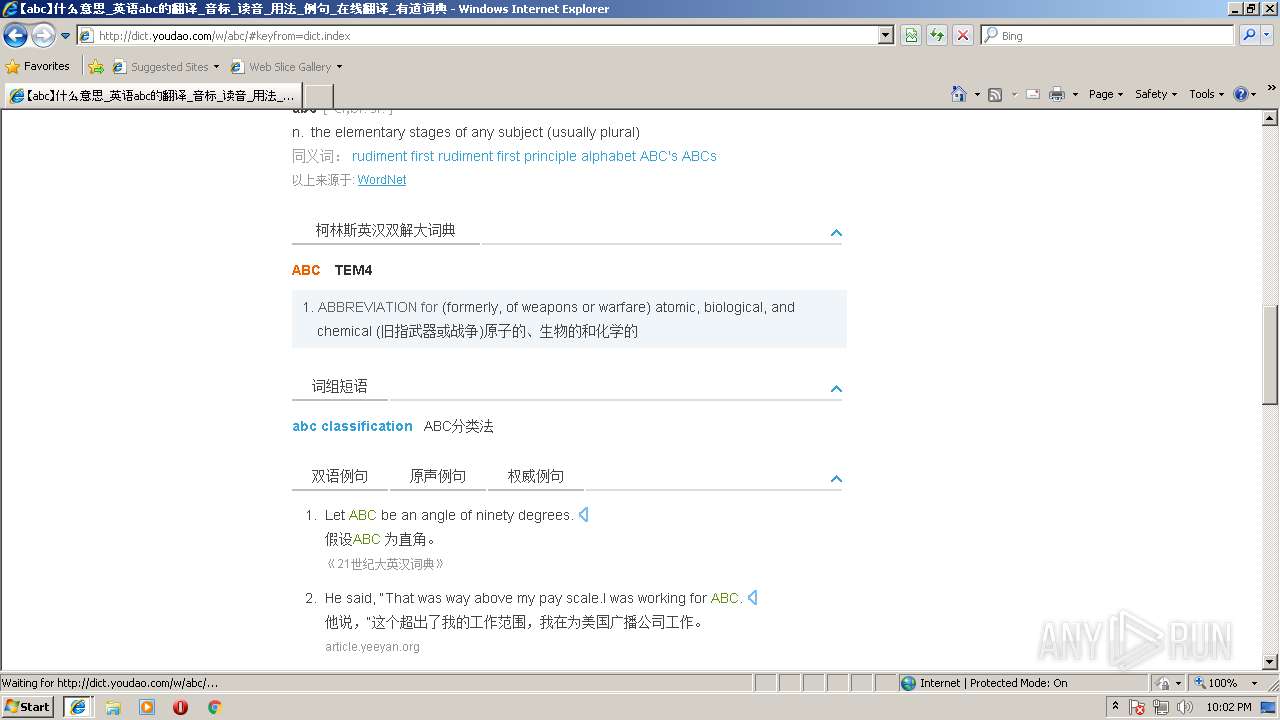This screenshot has width=1280, height=720.
Task: Open the Favorites star button
Action: pos(37,66)
